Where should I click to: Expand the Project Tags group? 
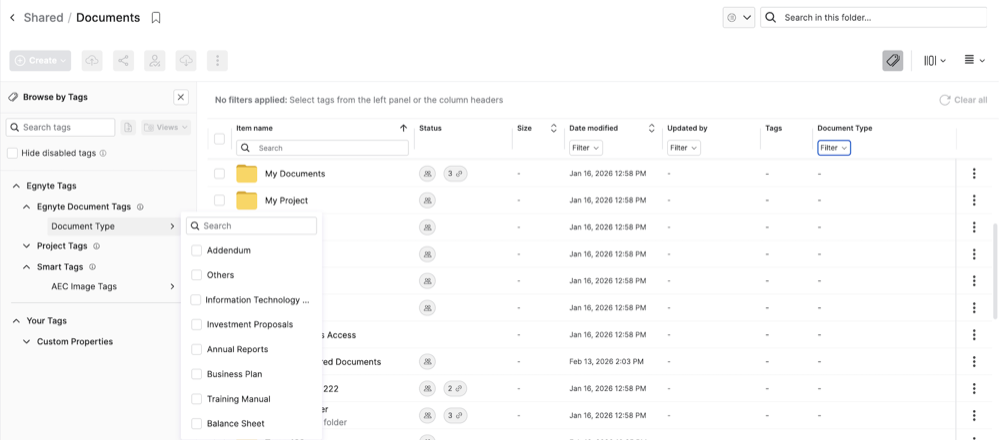coord(26,246)
